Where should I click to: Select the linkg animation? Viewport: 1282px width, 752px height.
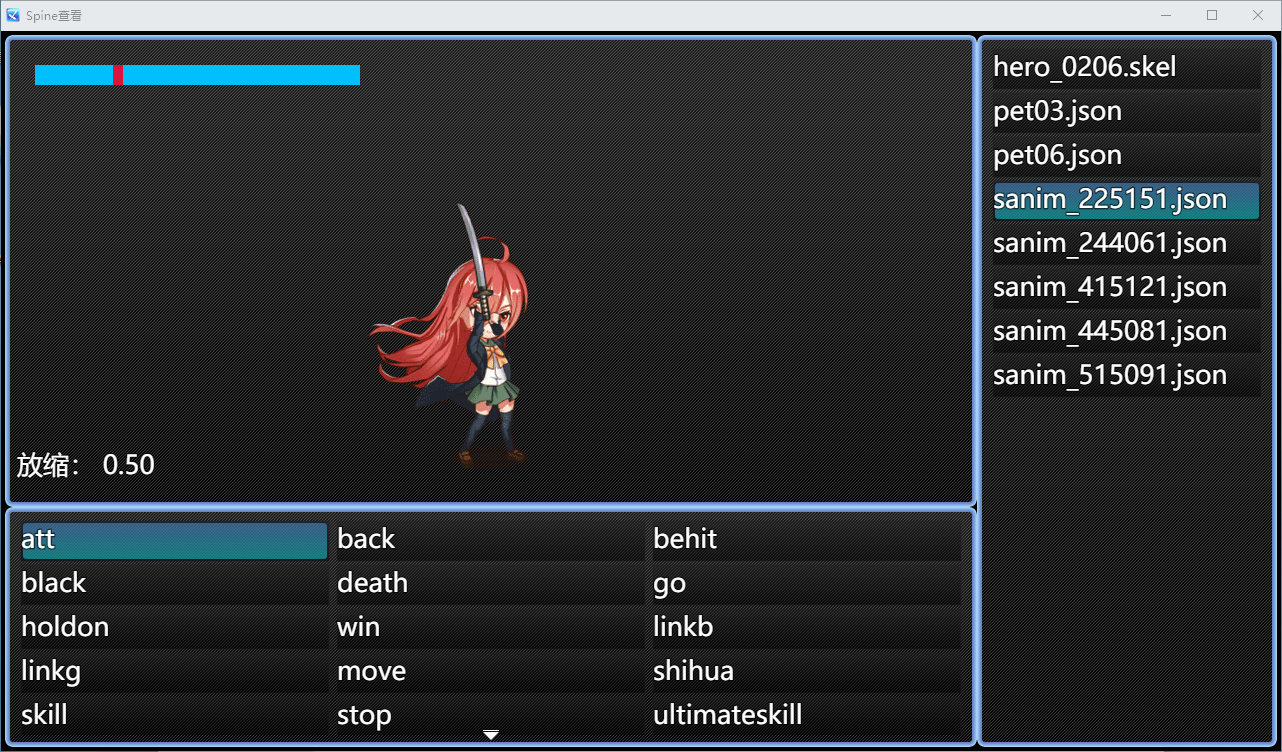174,672
